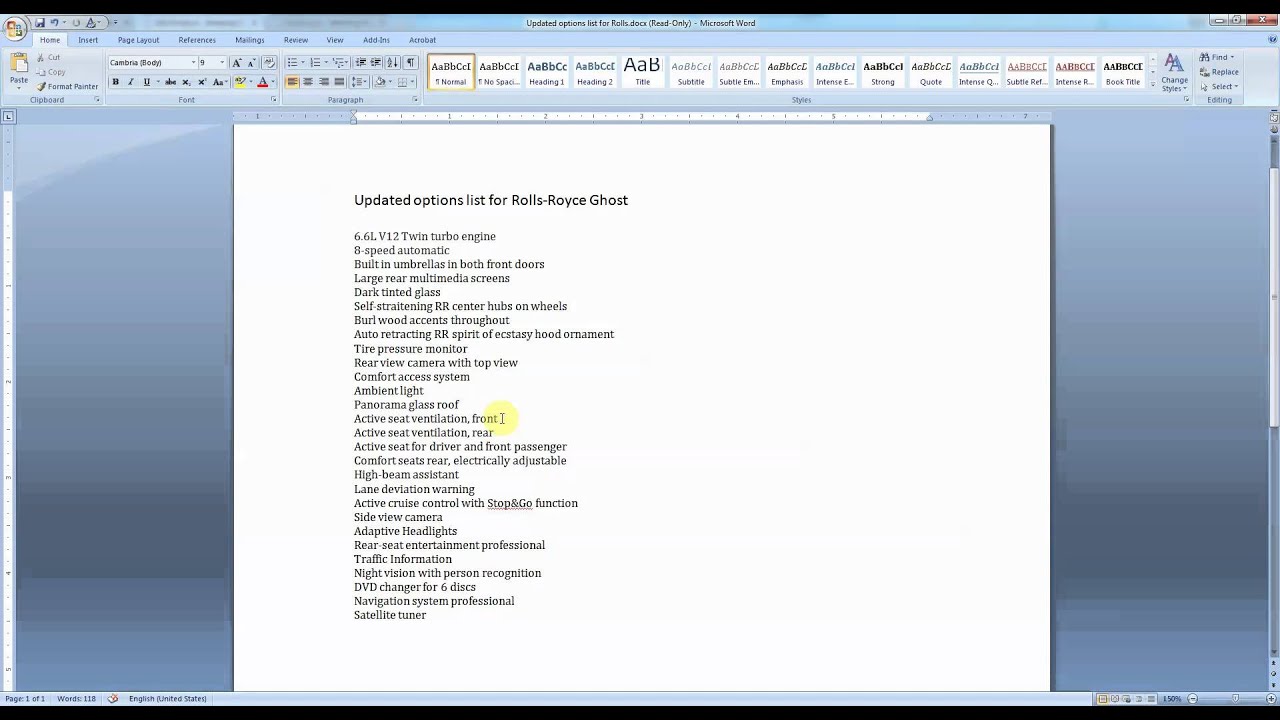Click the Clear Formatting icon
This screenshot has height=720, width=1280.
(x=268, y=62)
